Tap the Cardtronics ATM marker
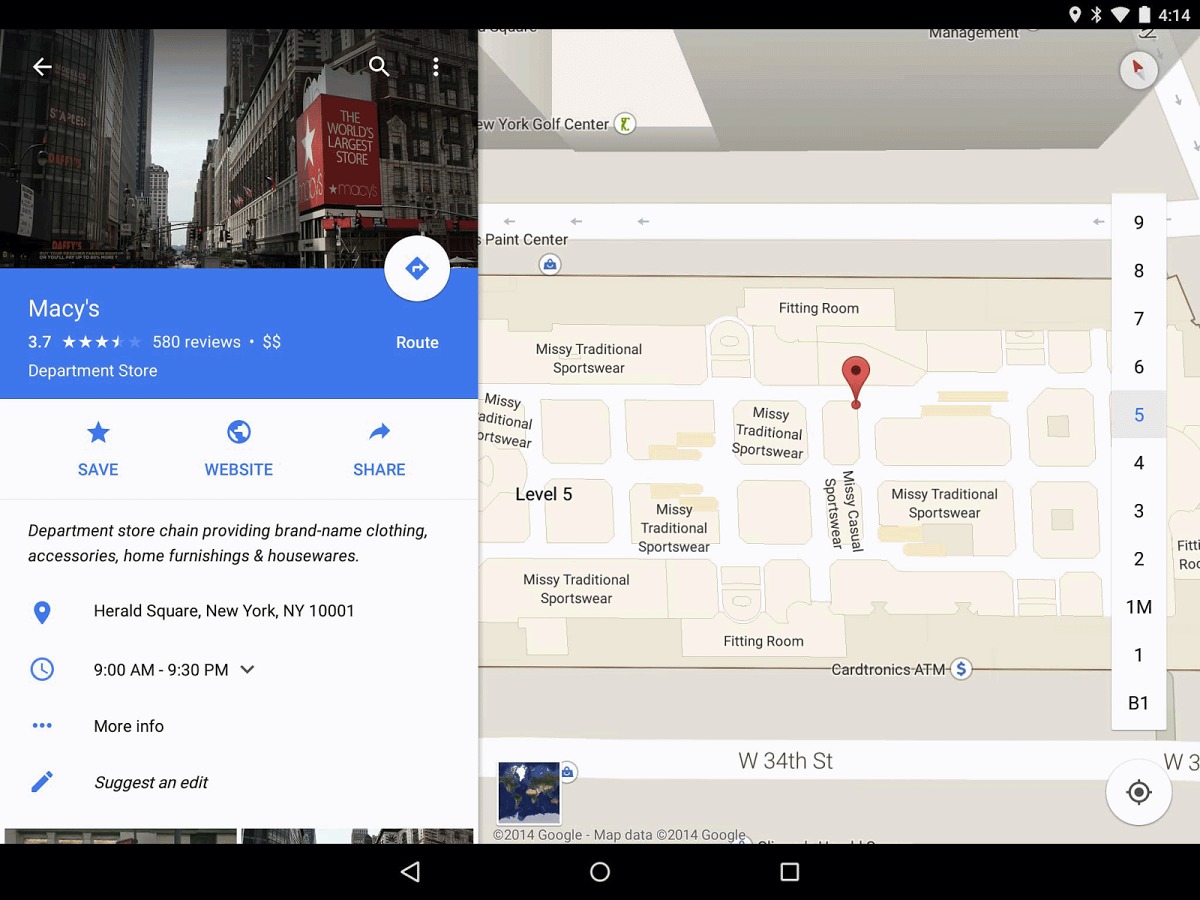Screen dimensions: 1200x900 tap(961, 669)
